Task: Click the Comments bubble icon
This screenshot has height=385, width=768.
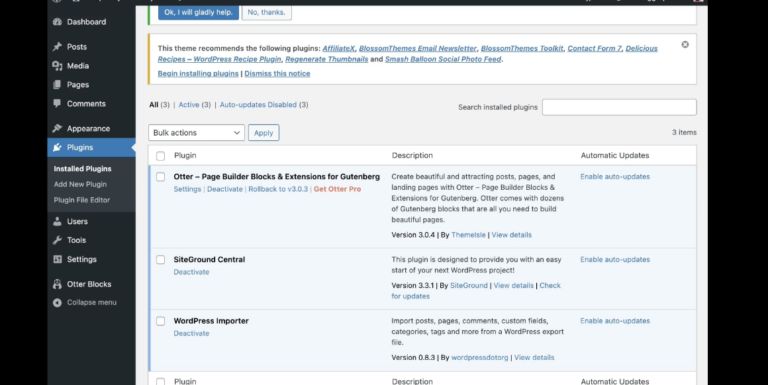Action: click(57, 103)
